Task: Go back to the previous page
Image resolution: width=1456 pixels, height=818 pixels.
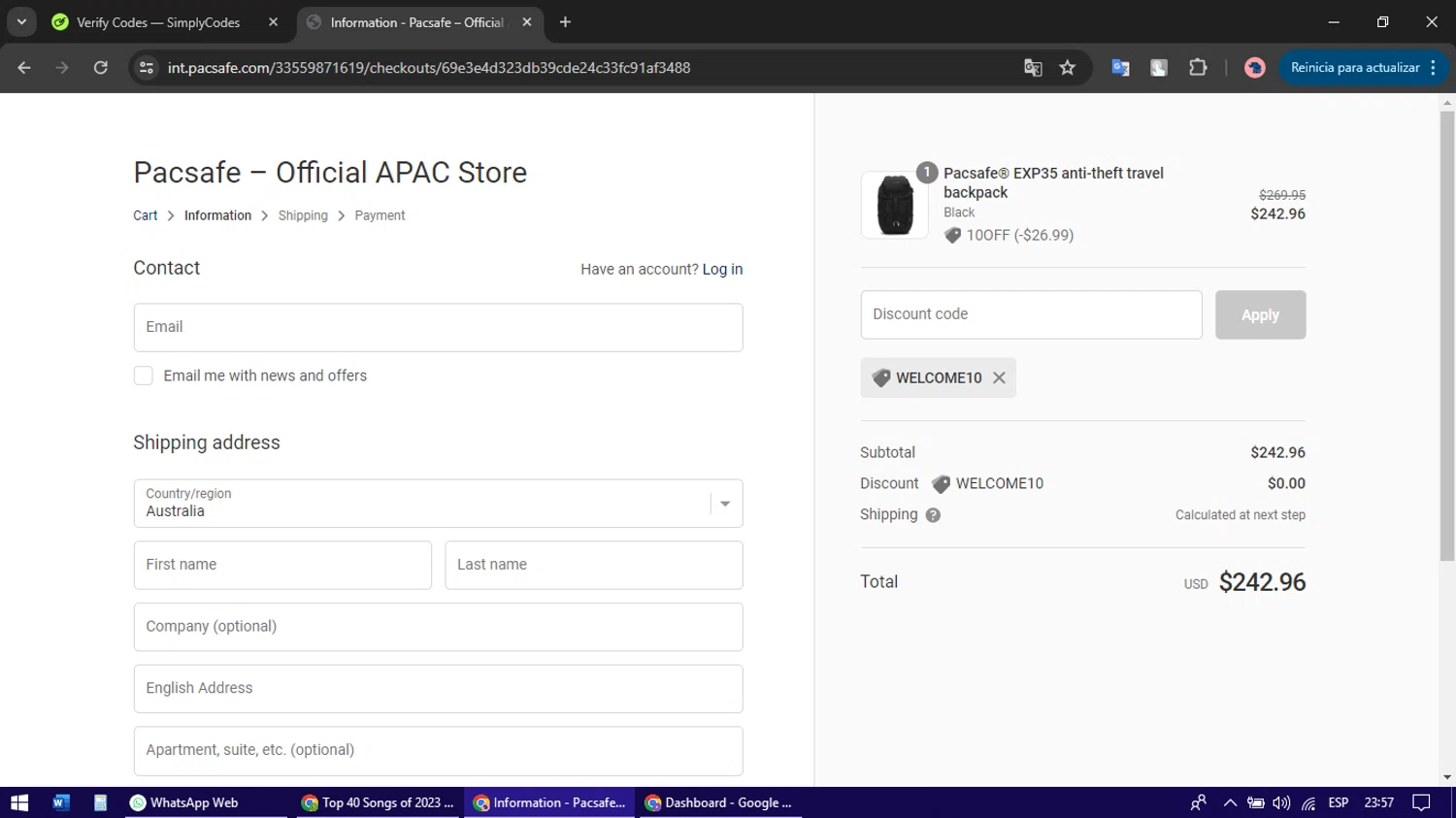Action: pos(24,68)
